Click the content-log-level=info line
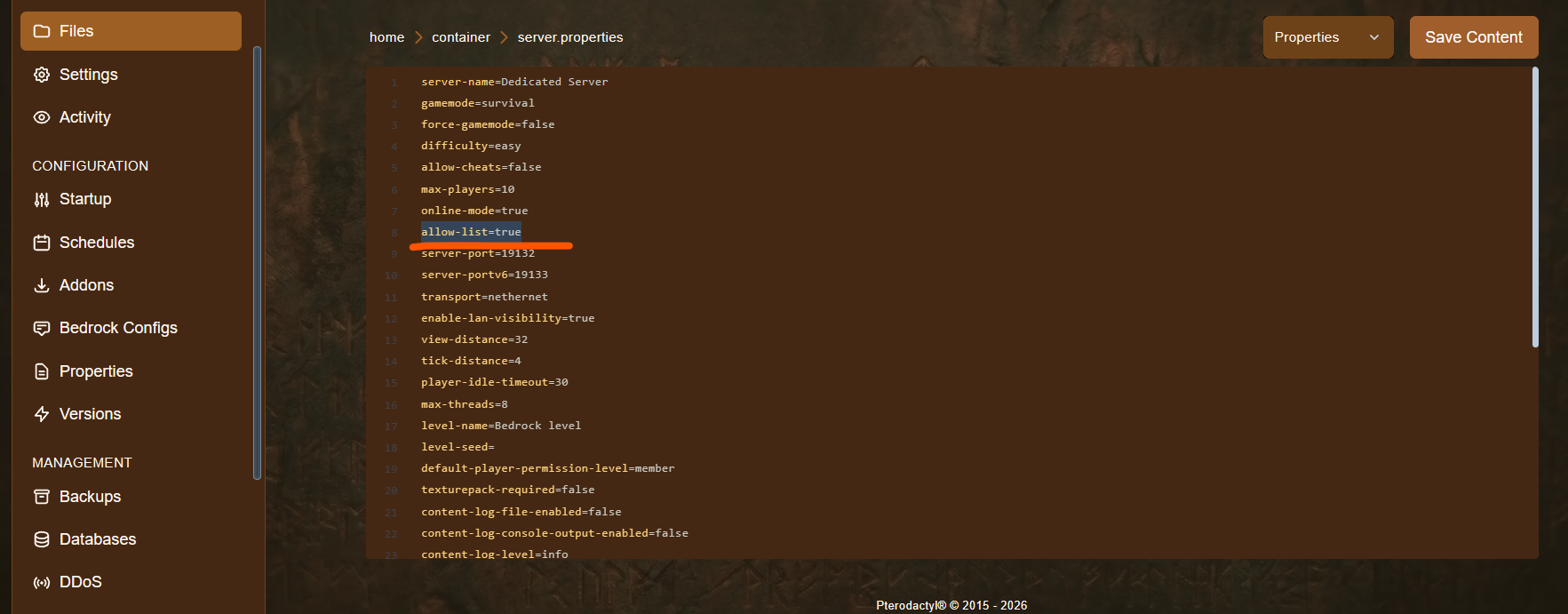The width and height of the screenshot is (1568, 614). [x=495, y=554]
